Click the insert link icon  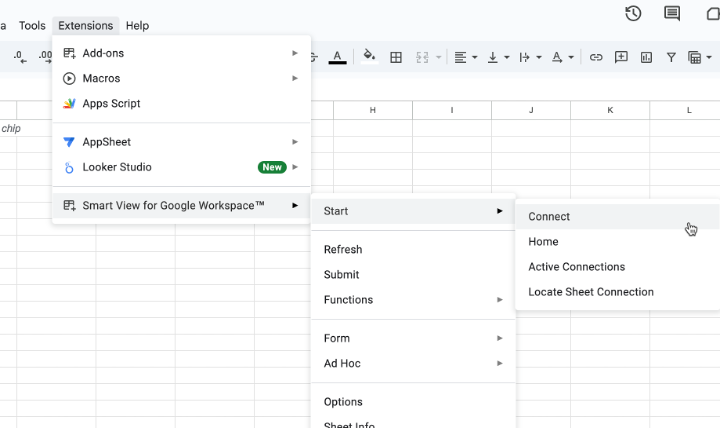[x=596, y=57]
